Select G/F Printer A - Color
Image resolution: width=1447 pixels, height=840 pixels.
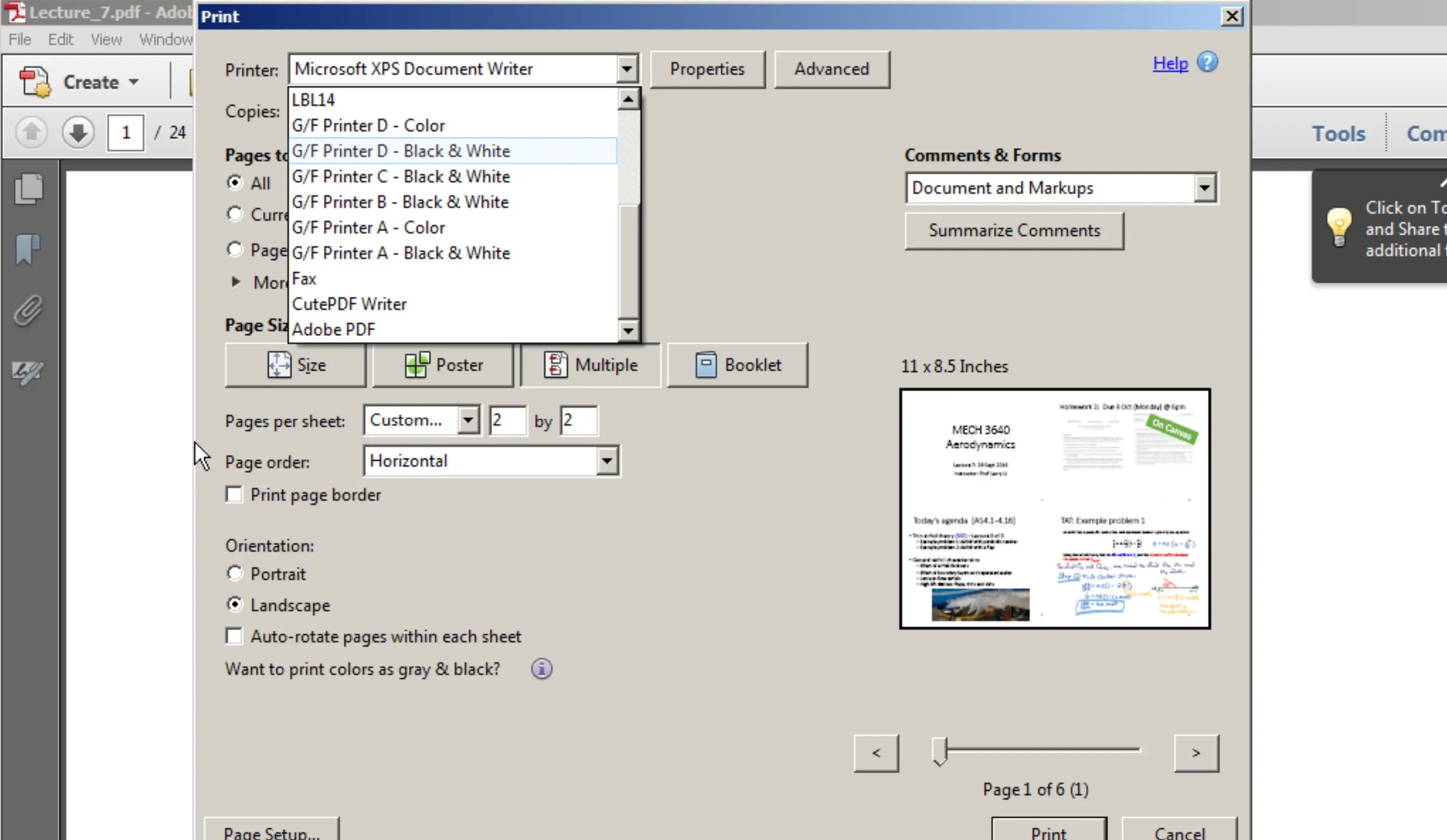coord(453,227)
